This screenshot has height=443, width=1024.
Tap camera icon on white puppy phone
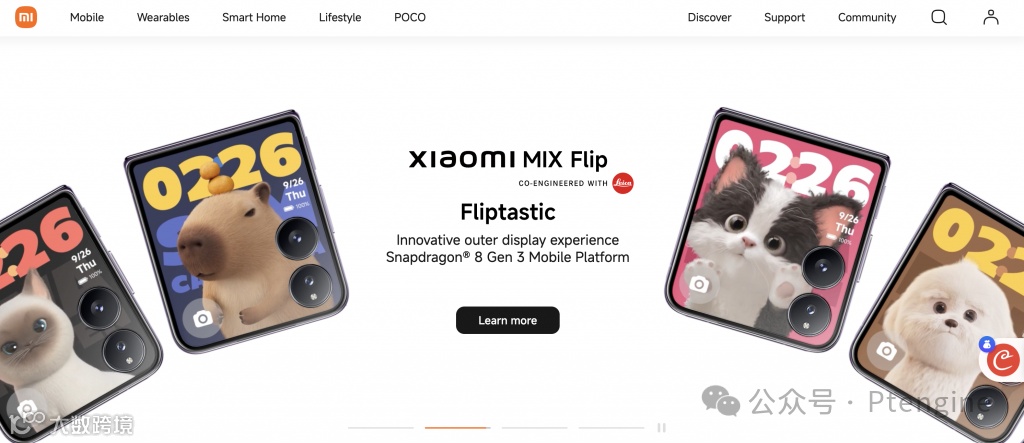886,351
